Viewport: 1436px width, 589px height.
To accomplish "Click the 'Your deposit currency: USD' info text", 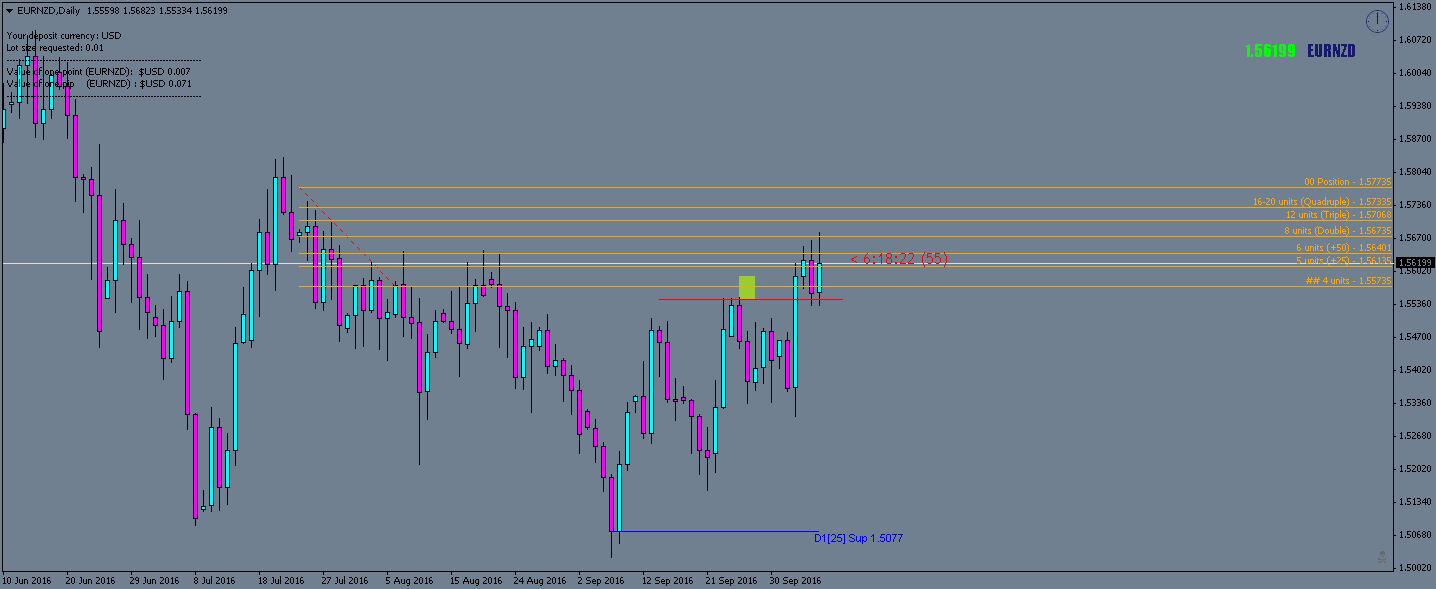I will pos(62,33).
